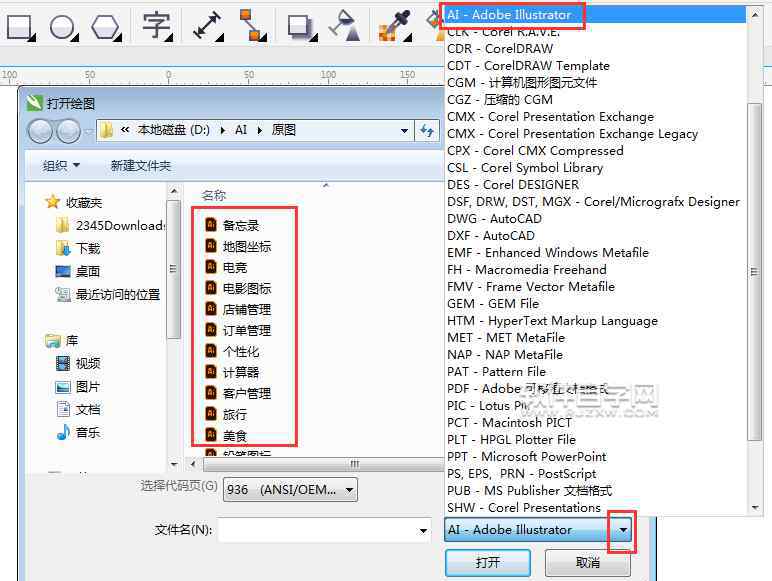This screenshot has width=772, height=581.
Task: Open 下载 in favorites
Action: [79, 248]
